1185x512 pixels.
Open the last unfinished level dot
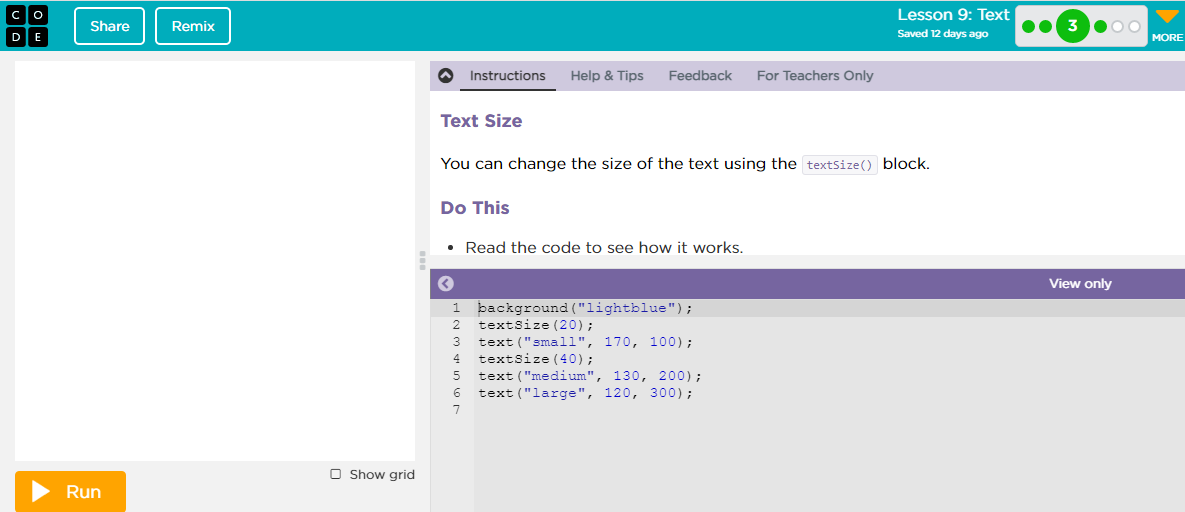(1134, 26)
